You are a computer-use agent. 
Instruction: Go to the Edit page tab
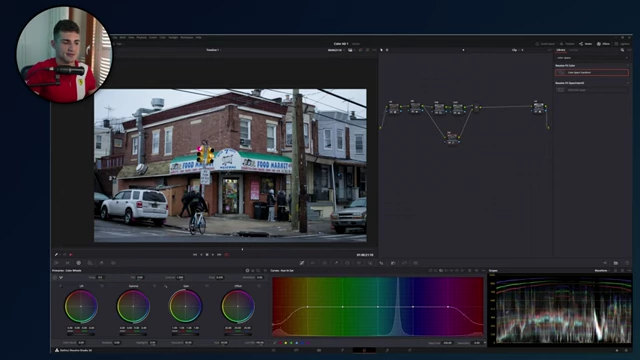pos(319,350)
